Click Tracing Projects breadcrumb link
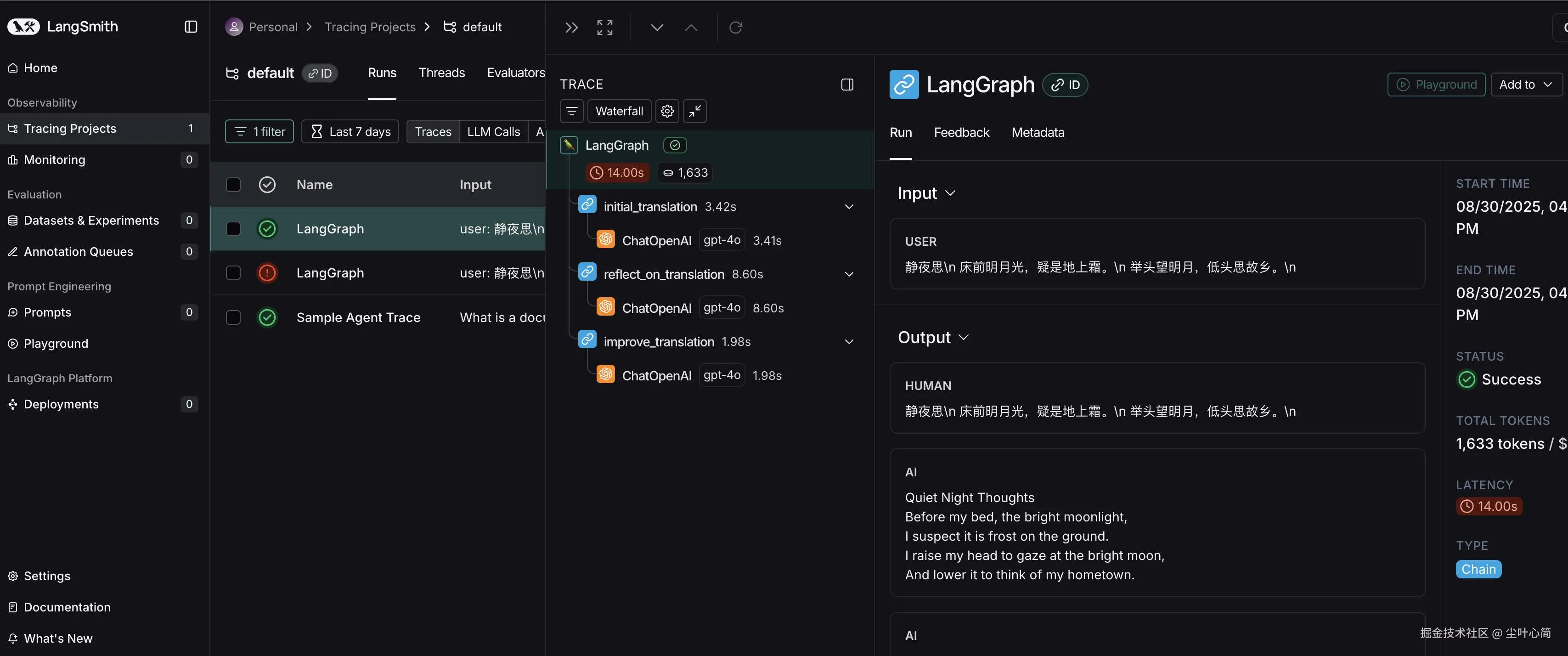 [369, 27]
